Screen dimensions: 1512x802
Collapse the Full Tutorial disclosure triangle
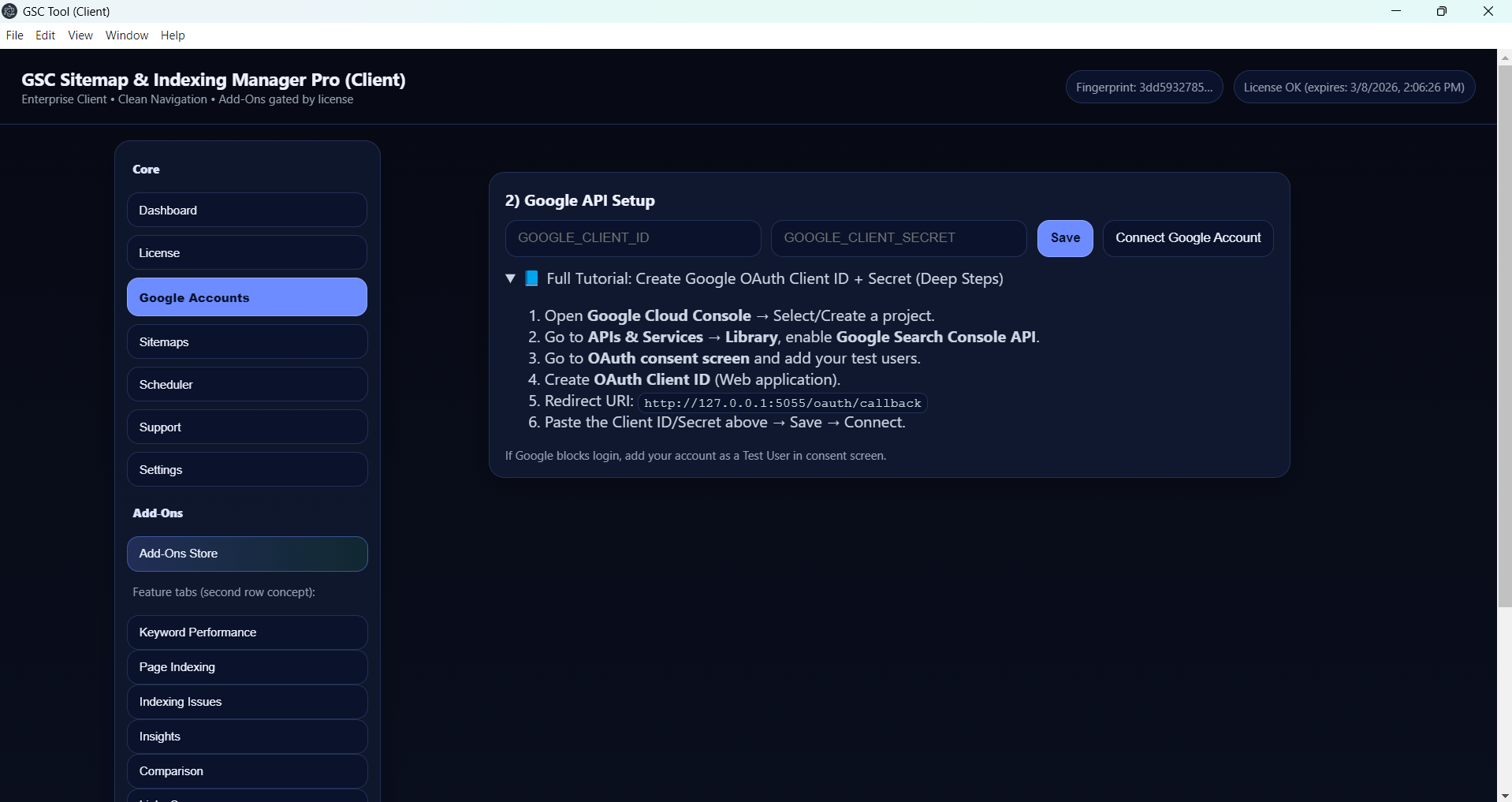pos(511,278)
